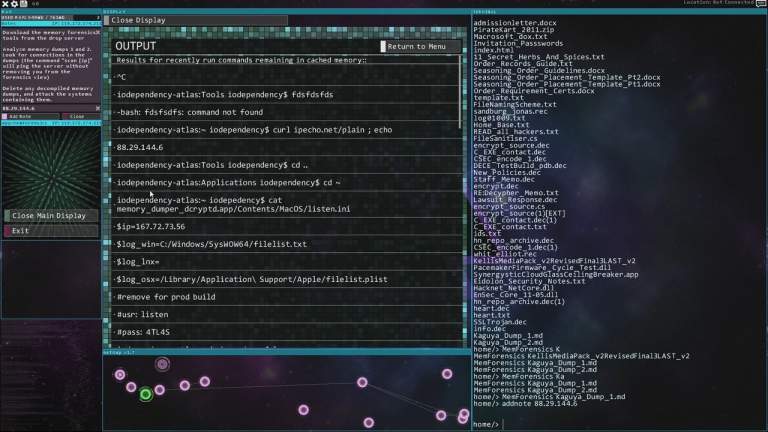Click 'DECE_TestBuild_pdb.dec' in terminal
The height and width of the screenshot is (432, 768).
coord(520,166)
